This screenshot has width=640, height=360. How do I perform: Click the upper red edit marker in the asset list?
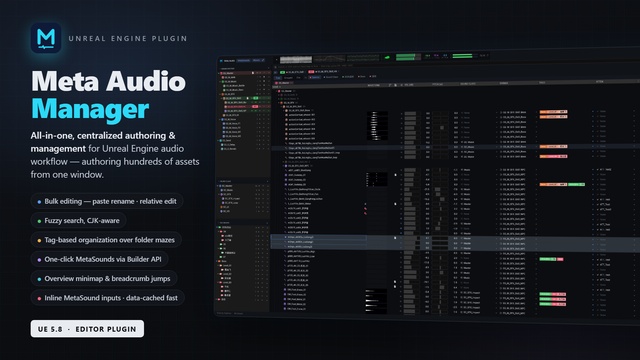click(x=365, y=209)
